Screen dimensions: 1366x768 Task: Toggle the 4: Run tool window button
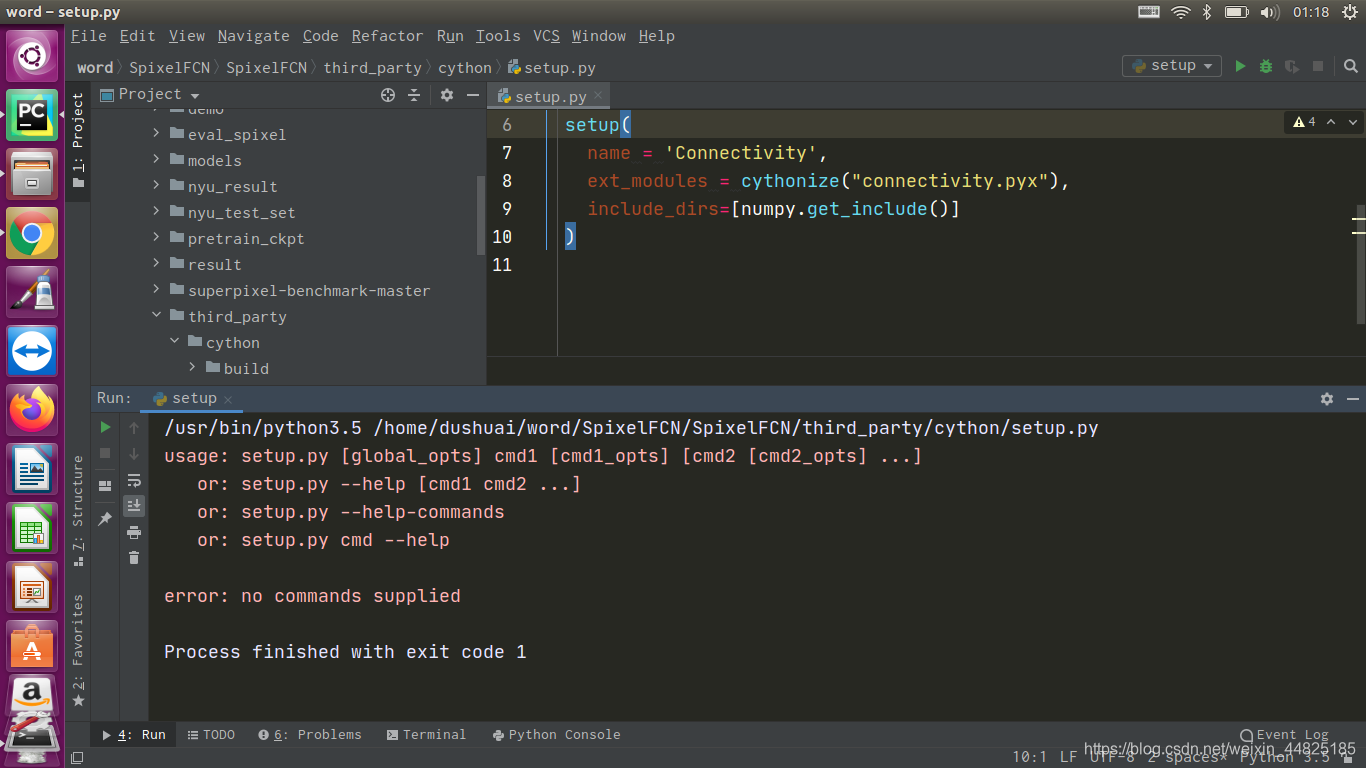pyautogui.click(x=134, y=734)
